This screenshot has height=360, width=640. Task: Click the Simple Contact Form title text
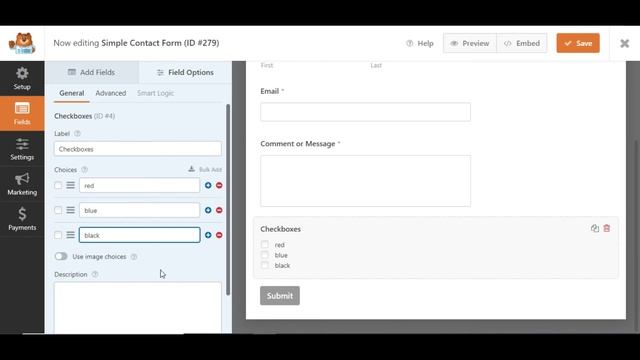[x=160, y=43]
